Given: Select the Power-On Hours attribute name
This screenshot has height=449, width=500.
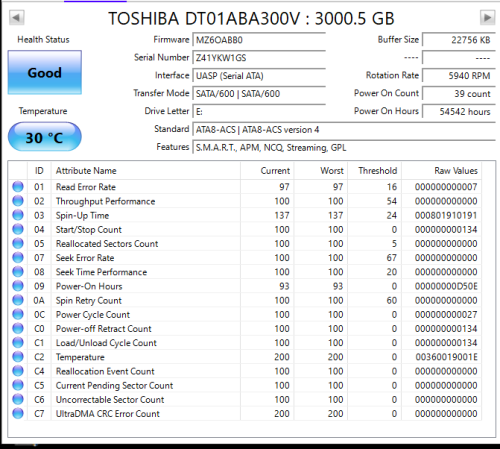Looking at the screenshot, I should click(89, 286).
